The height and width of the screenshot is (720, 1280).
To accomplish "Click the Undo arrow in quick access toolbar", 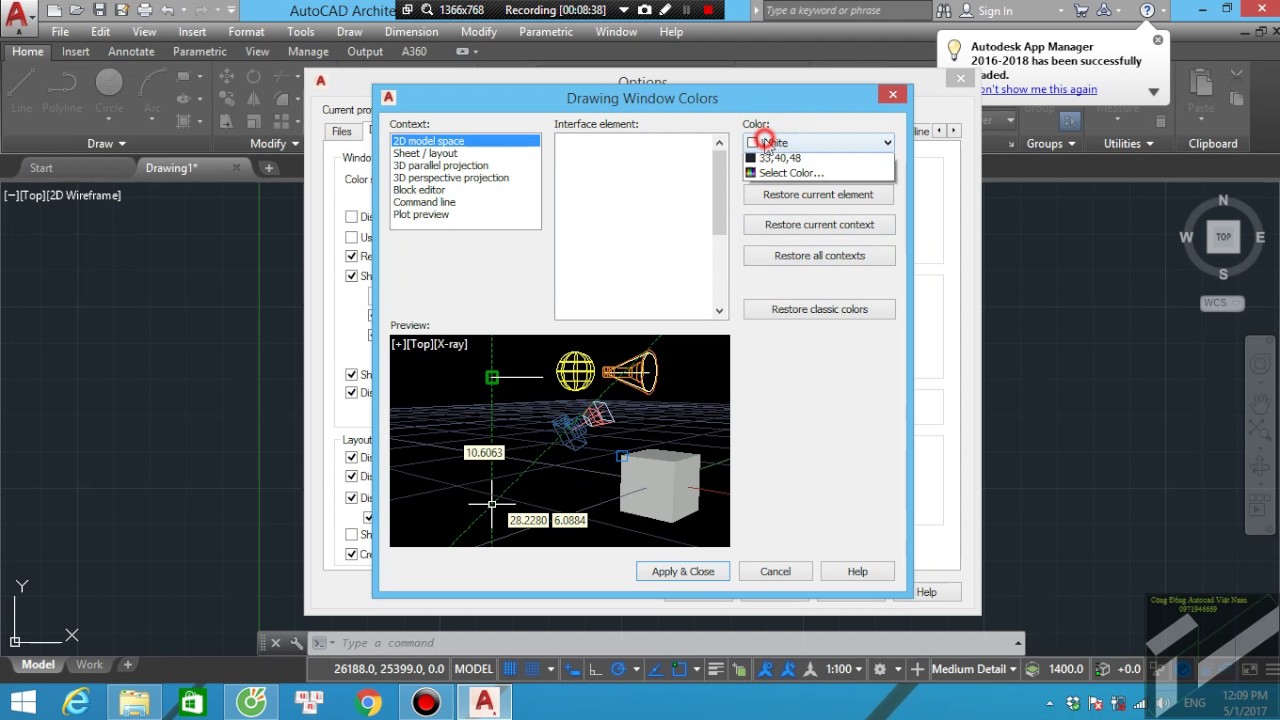I will [x=167, y=11].
